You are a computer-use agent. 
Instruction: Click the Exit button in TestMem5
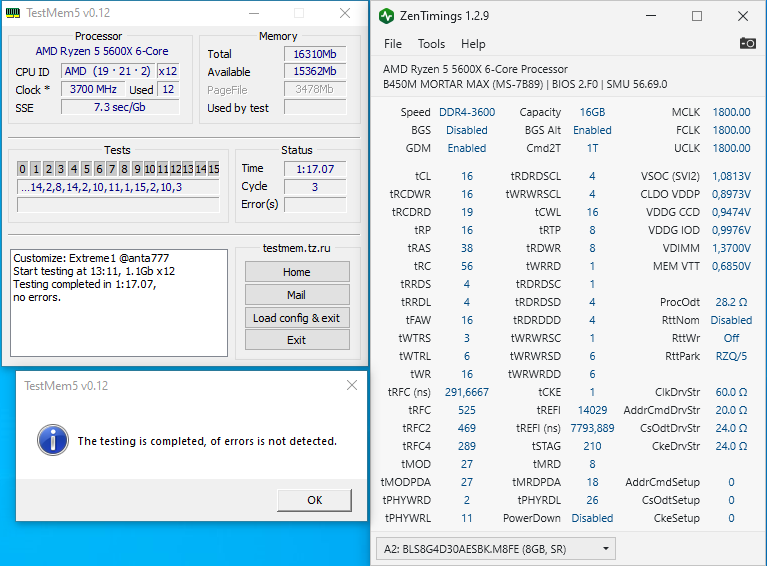[297, 340]
